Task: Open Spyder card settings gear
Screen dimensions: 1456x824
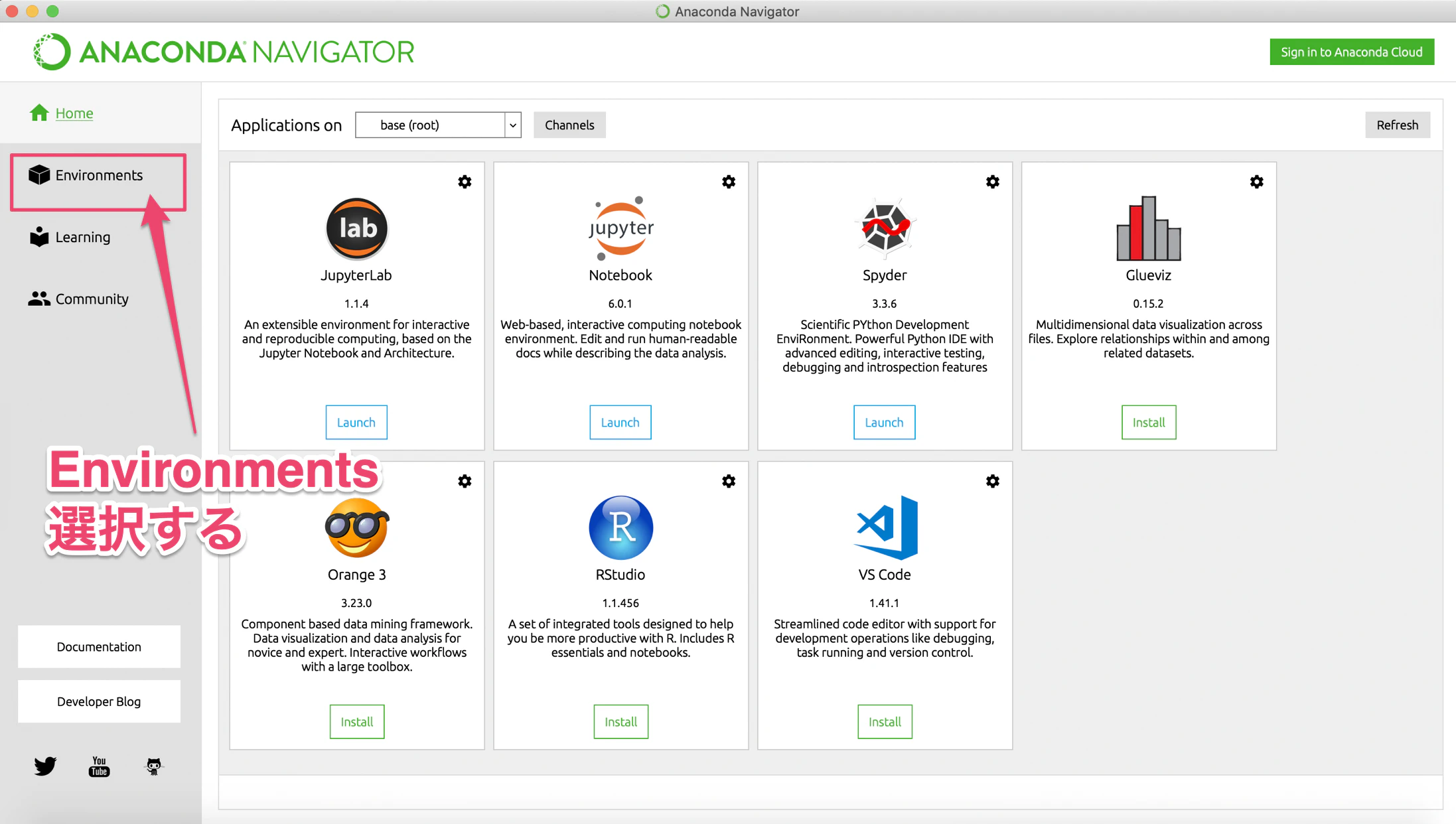Action: click(x=993, y=182)
